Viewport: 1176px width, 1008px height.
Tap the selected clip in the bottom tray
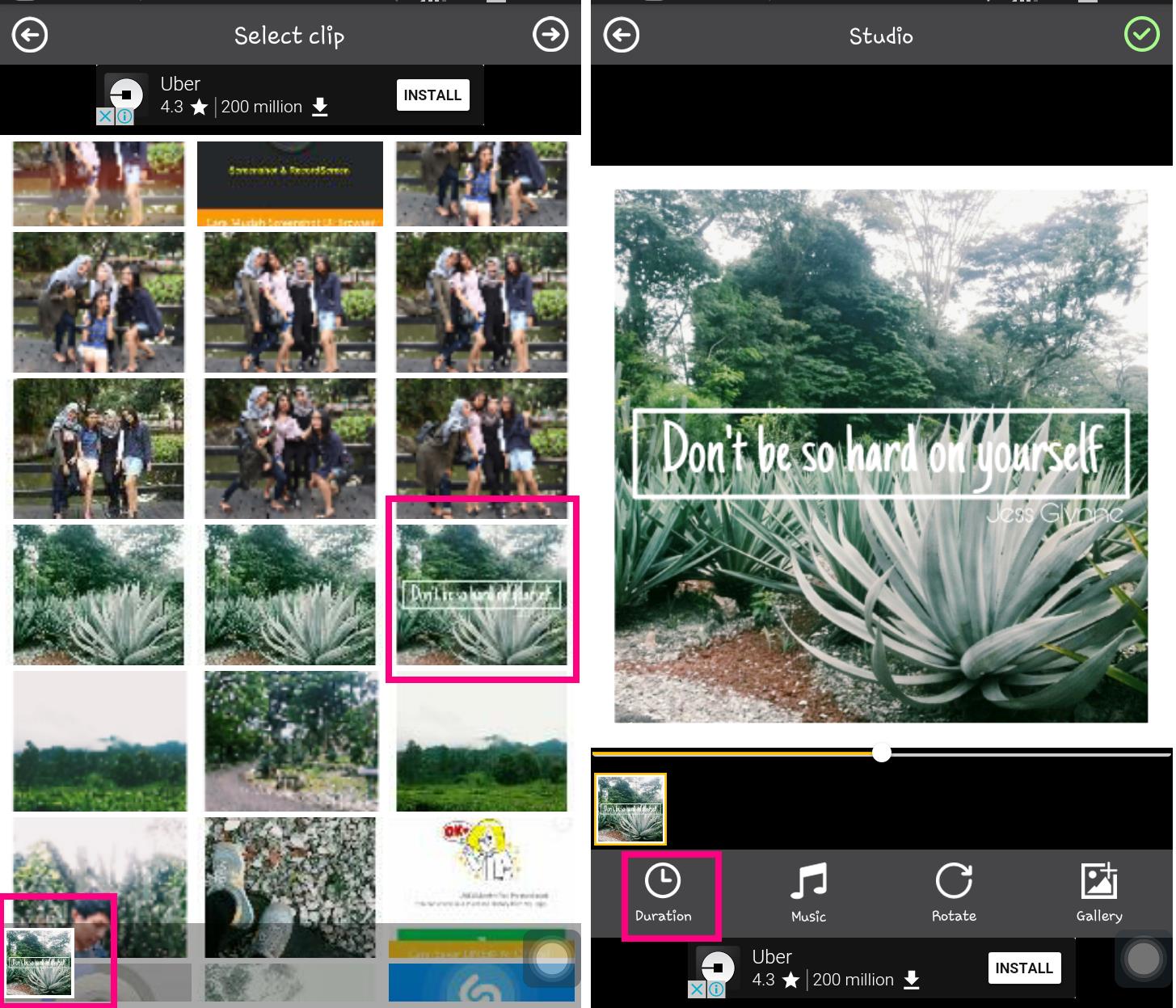point(40,963)
